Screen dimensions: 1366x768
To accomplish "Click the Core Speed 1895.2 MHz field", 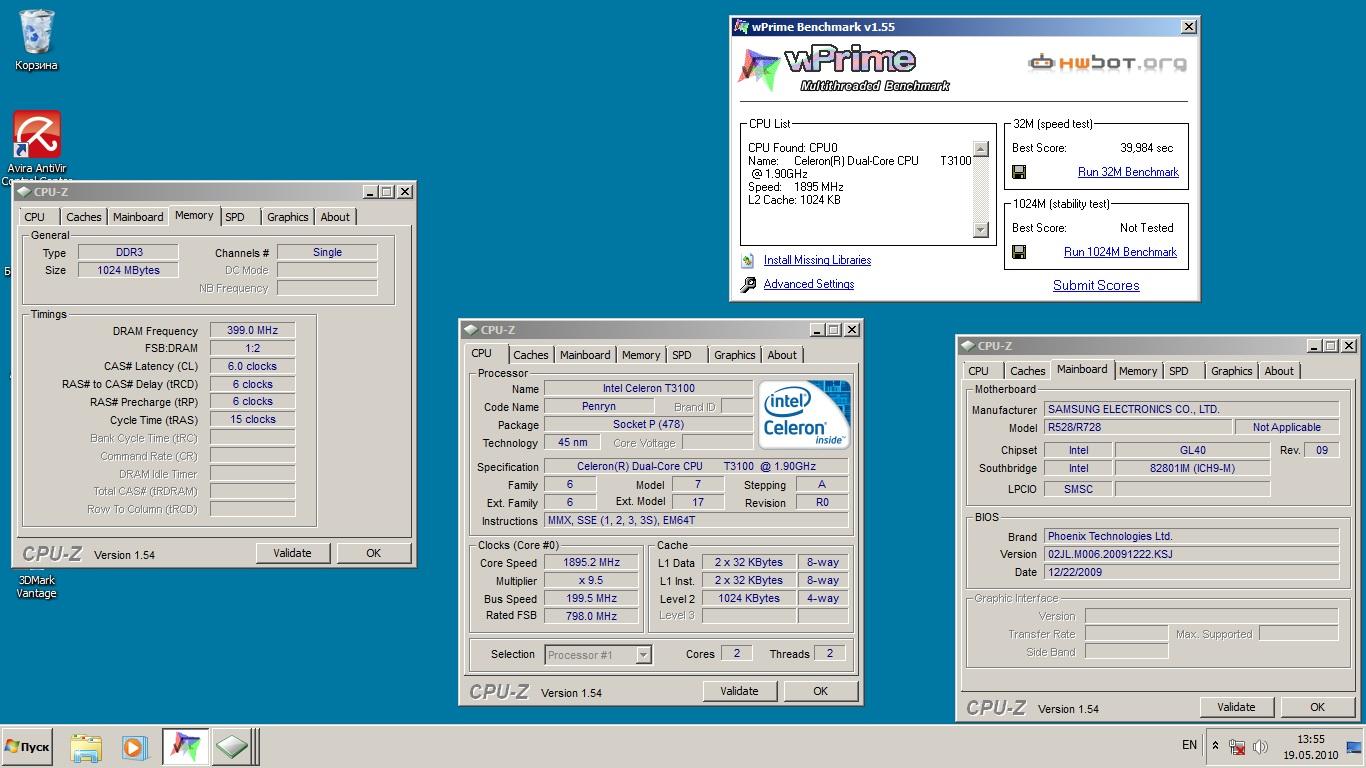I will coord(591,563).
